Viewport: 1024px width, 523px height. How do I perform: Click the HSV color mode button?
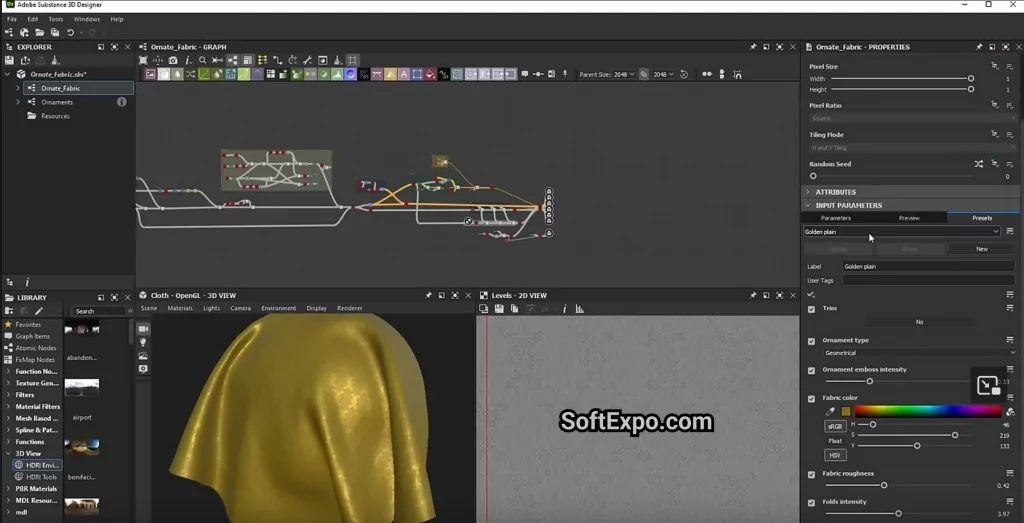click(x=835, y=455)
